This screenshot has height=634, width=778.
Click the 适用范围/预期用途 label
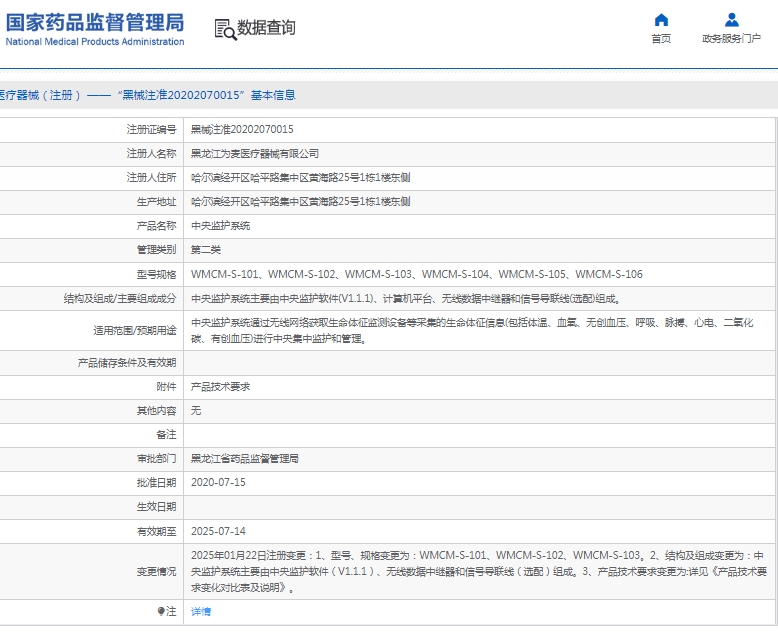(134, 330)
